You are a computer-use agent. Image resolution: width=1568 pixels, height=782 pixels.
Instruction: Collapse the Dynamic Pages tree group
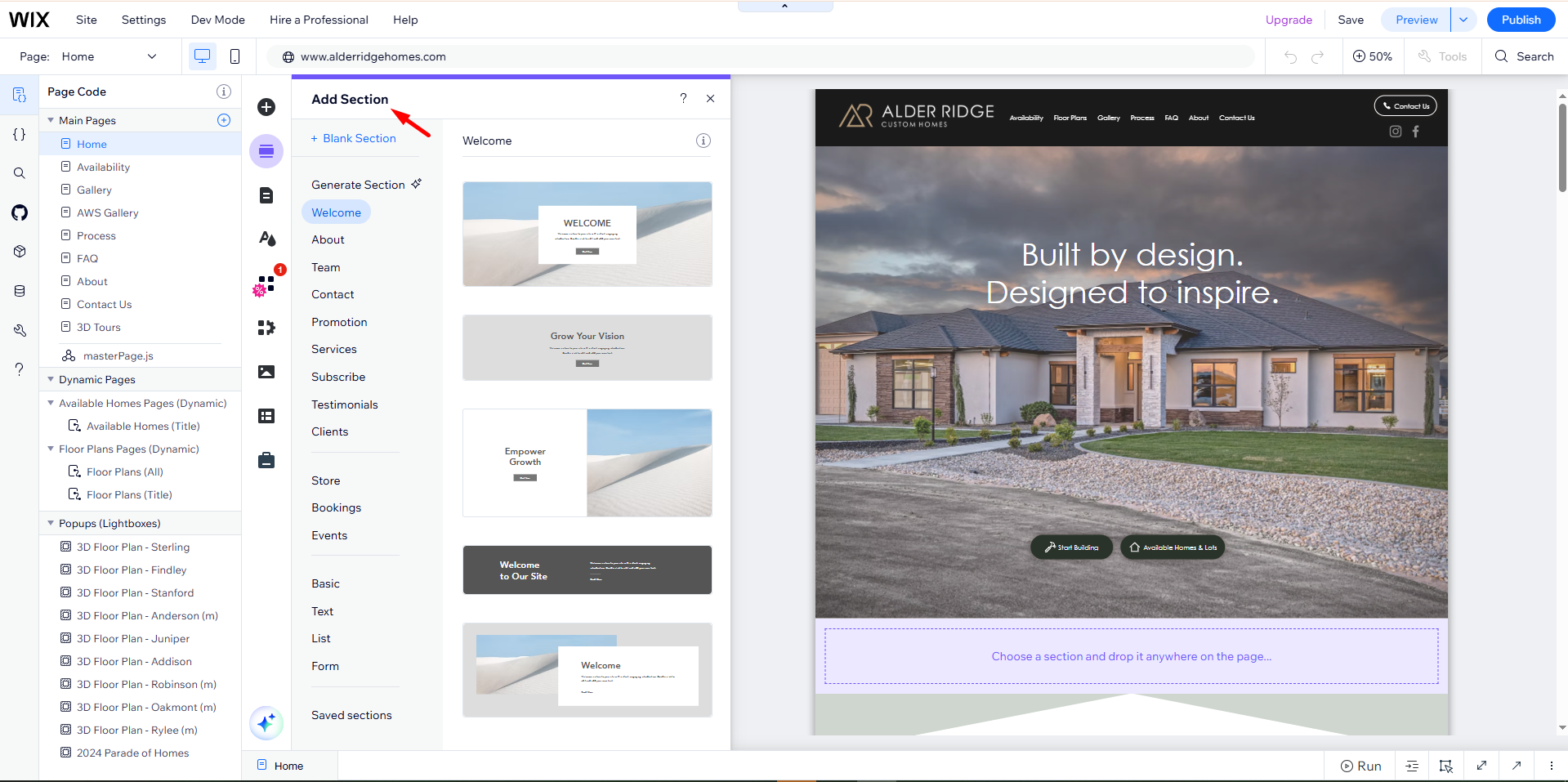[x=51, y=379]
